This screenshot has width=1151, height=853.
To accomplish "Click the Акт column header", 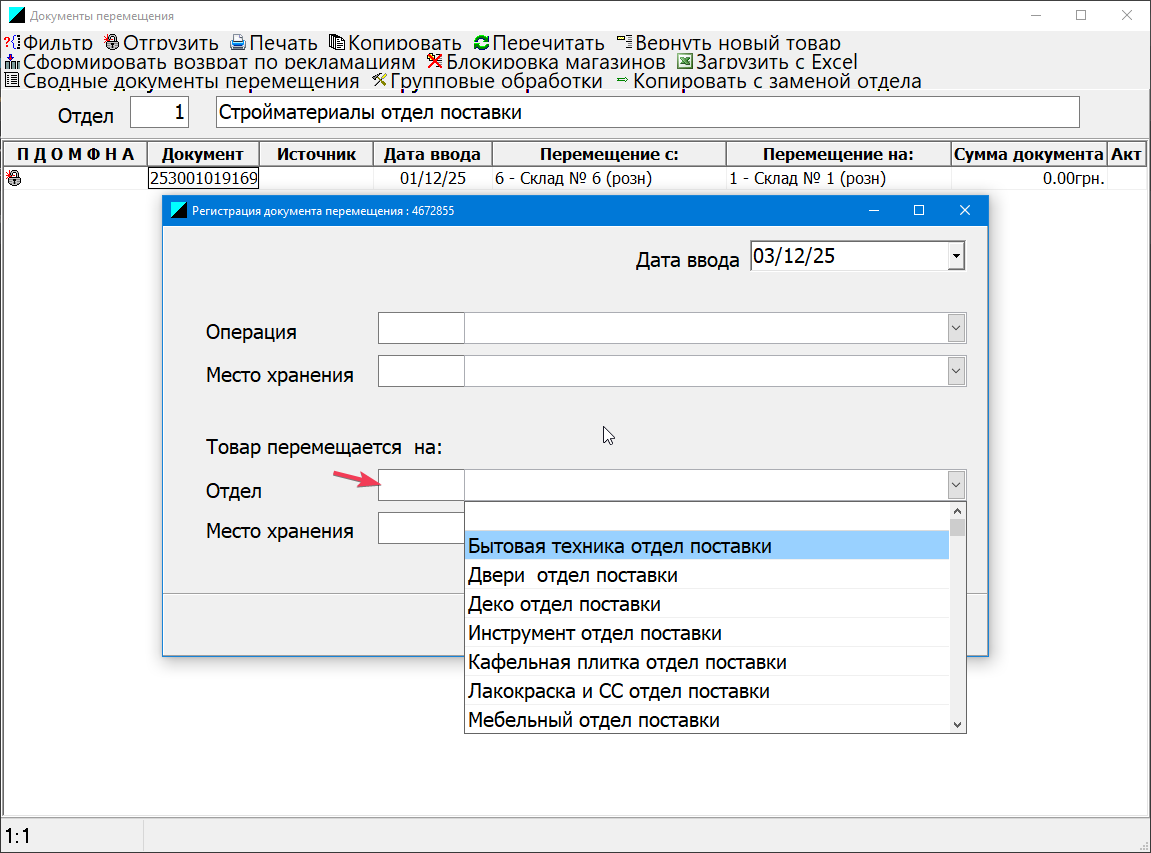I will [x=1126, y=154].
